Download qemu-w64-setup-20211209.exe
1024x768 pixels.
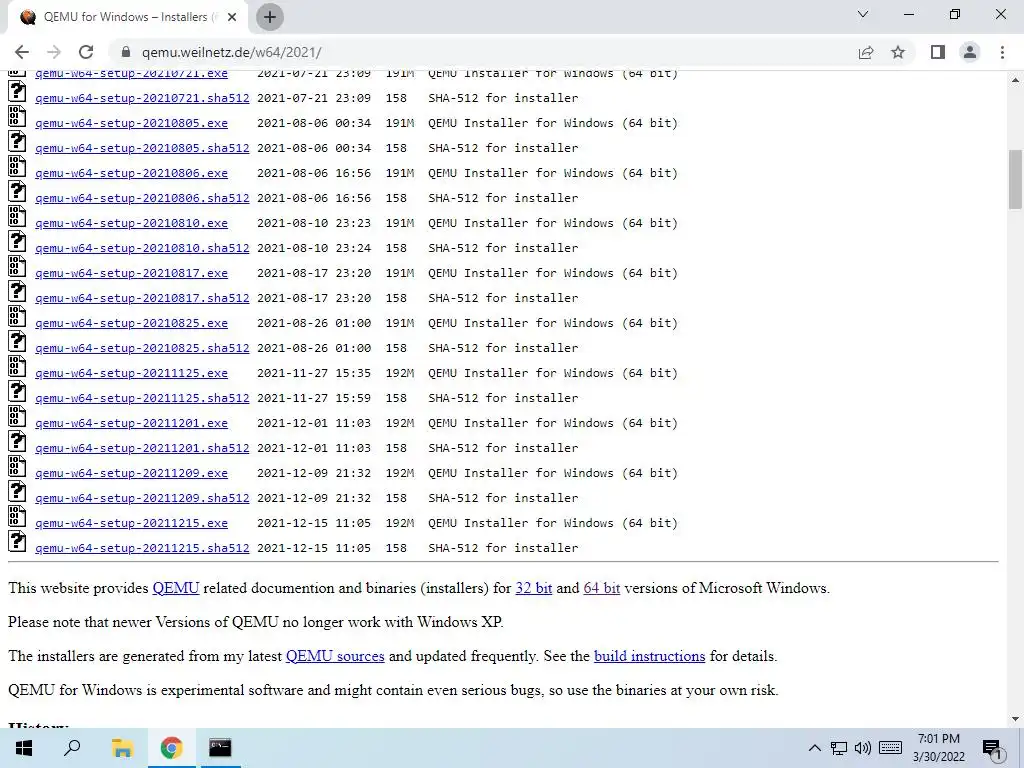point(131,473)
